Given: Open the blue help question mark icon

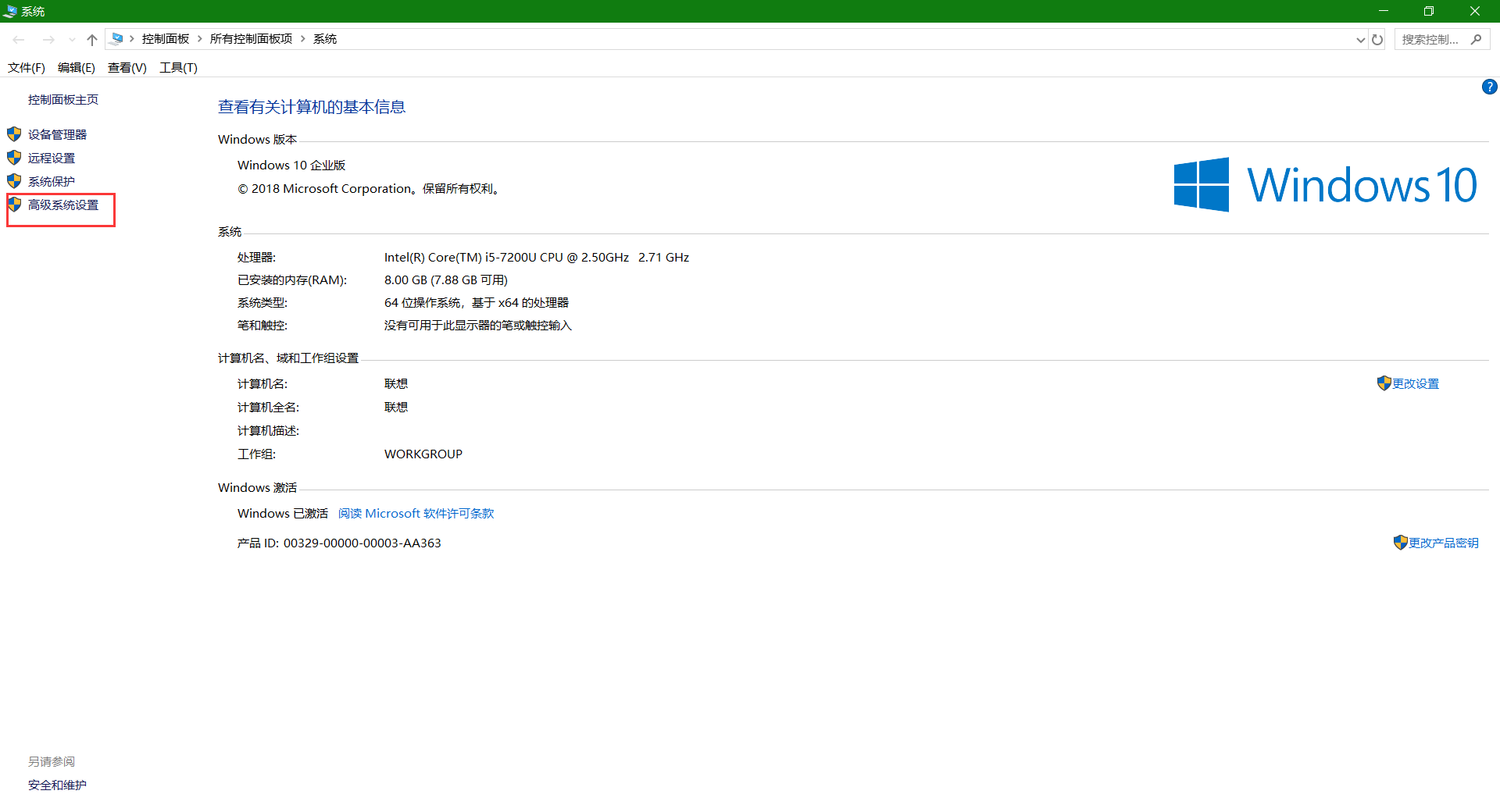Looking at the screenshot, I should (x=1489, y=87).
